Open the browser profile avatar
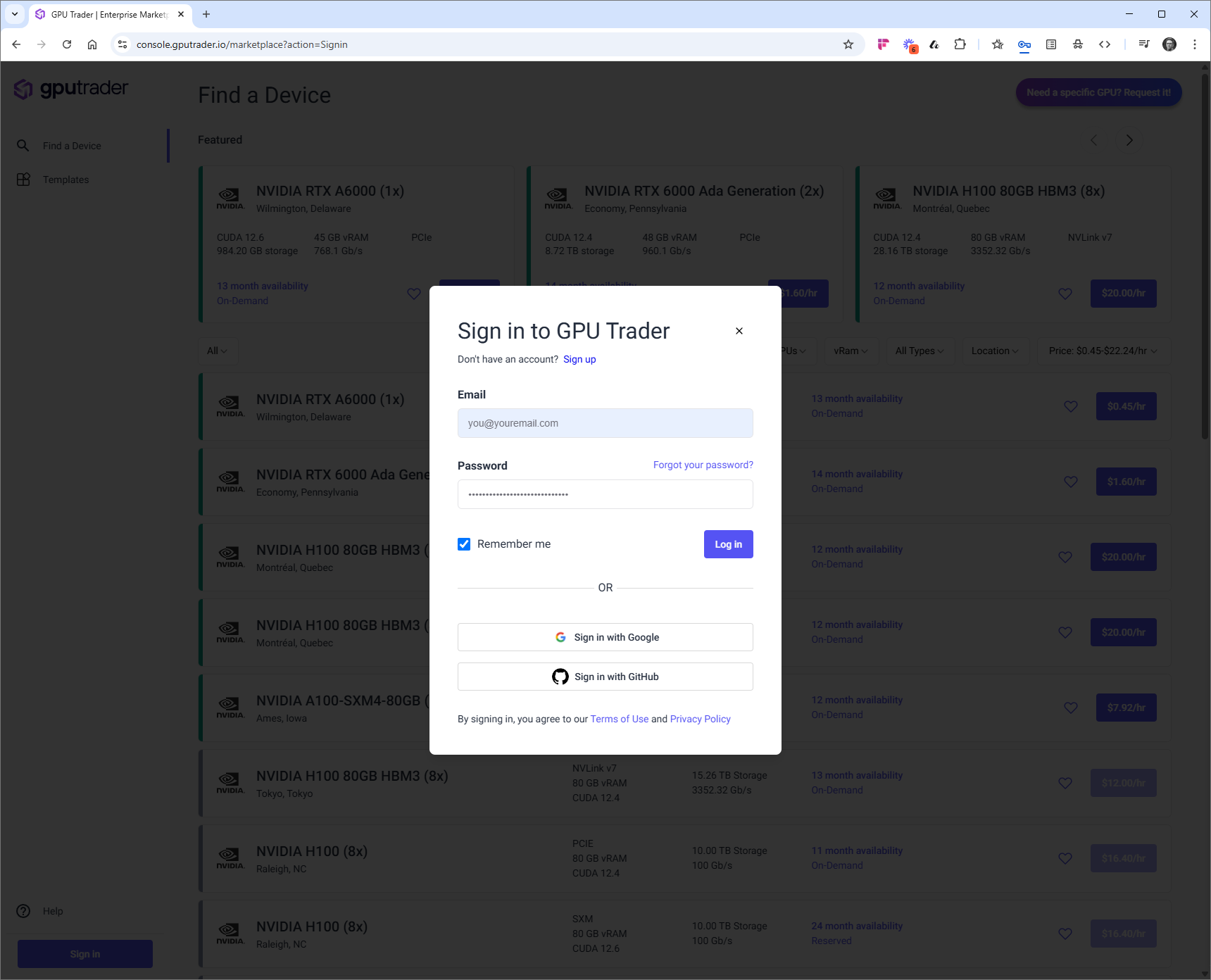1211x980 pixels. pyautogui.click(x=1169, y=44)
